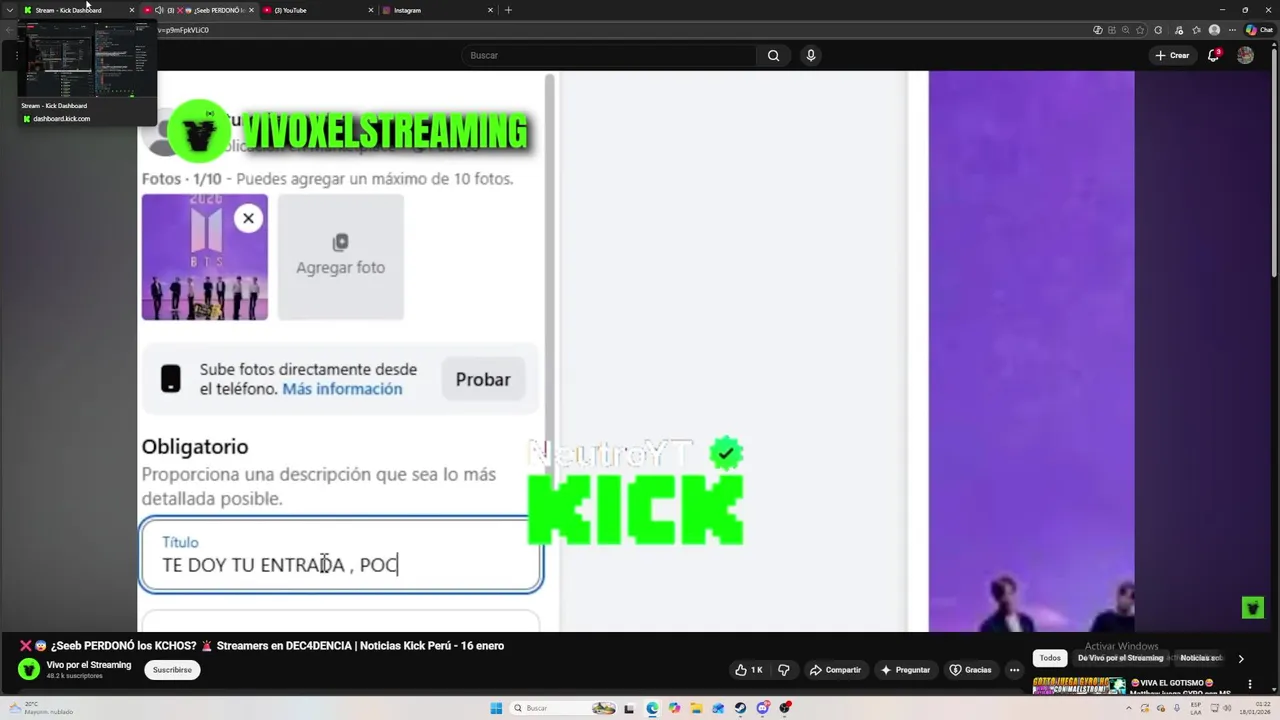
Task: Close the Instagram tab
Action: pyautogui.click(x=490, y=10)
